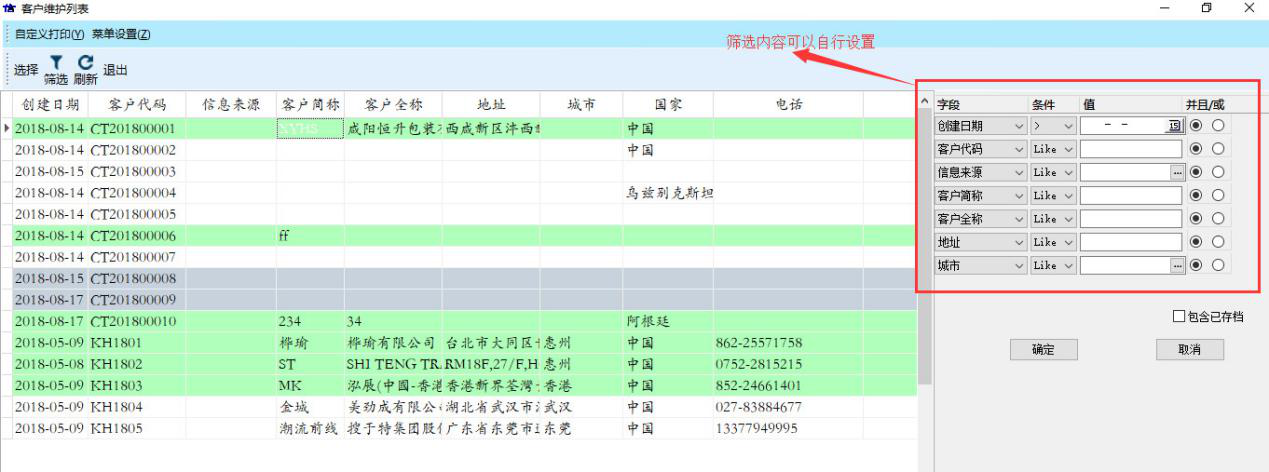Click the 地址 value input field
The height and width of the screenshot is (472, 1269).
[x=1132, y=242]
